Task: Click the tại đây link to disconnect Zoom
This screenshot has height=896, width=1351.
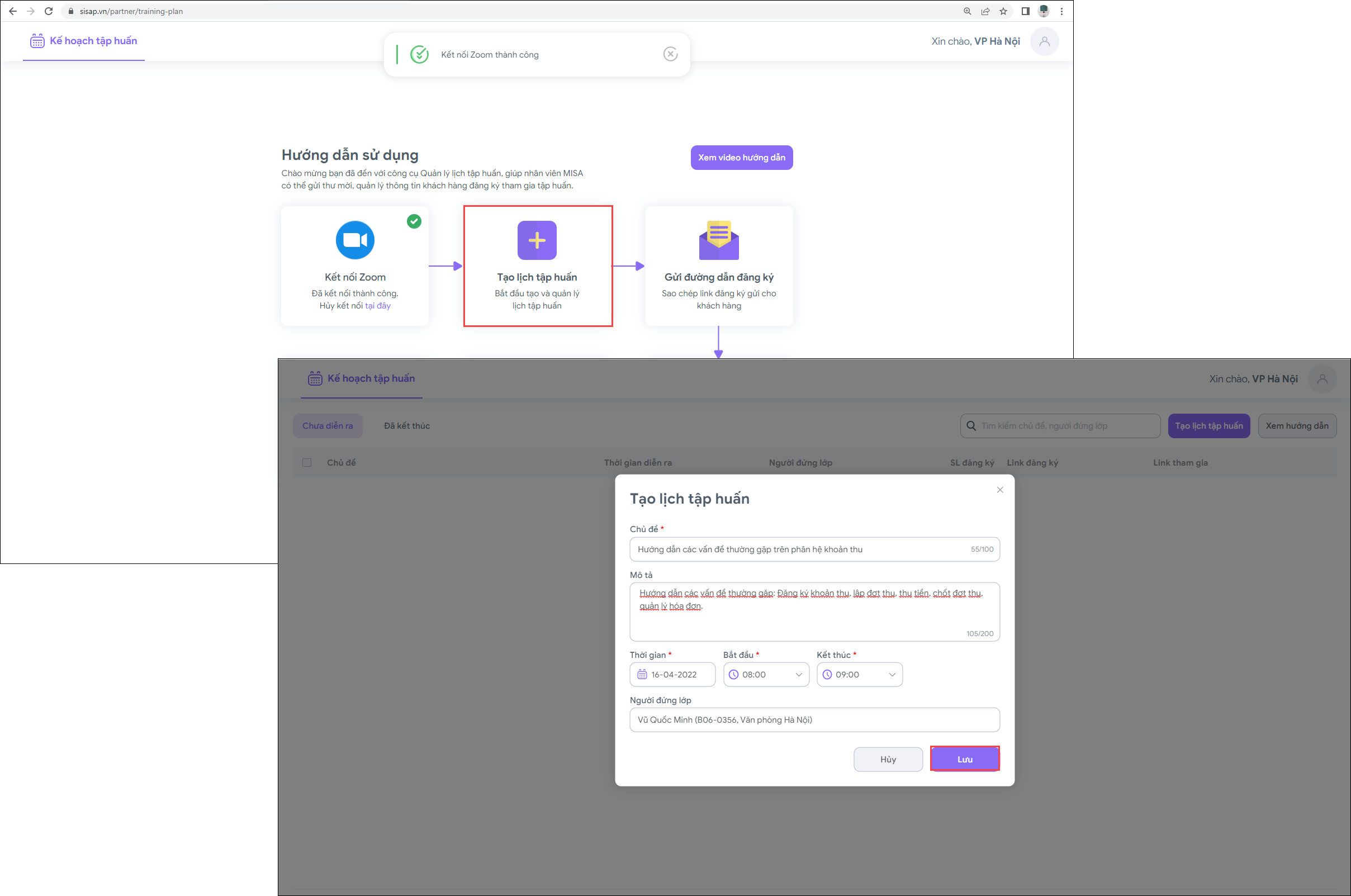Action: pyautogui.click(x=378, y=306)
